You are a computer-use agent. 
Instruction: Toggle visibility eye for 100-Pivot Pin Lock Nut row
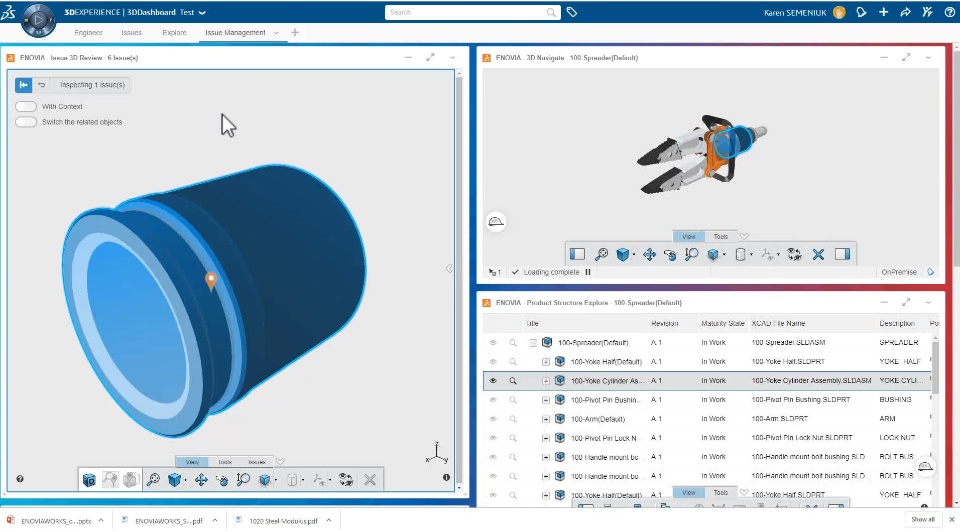coord(493,438)
